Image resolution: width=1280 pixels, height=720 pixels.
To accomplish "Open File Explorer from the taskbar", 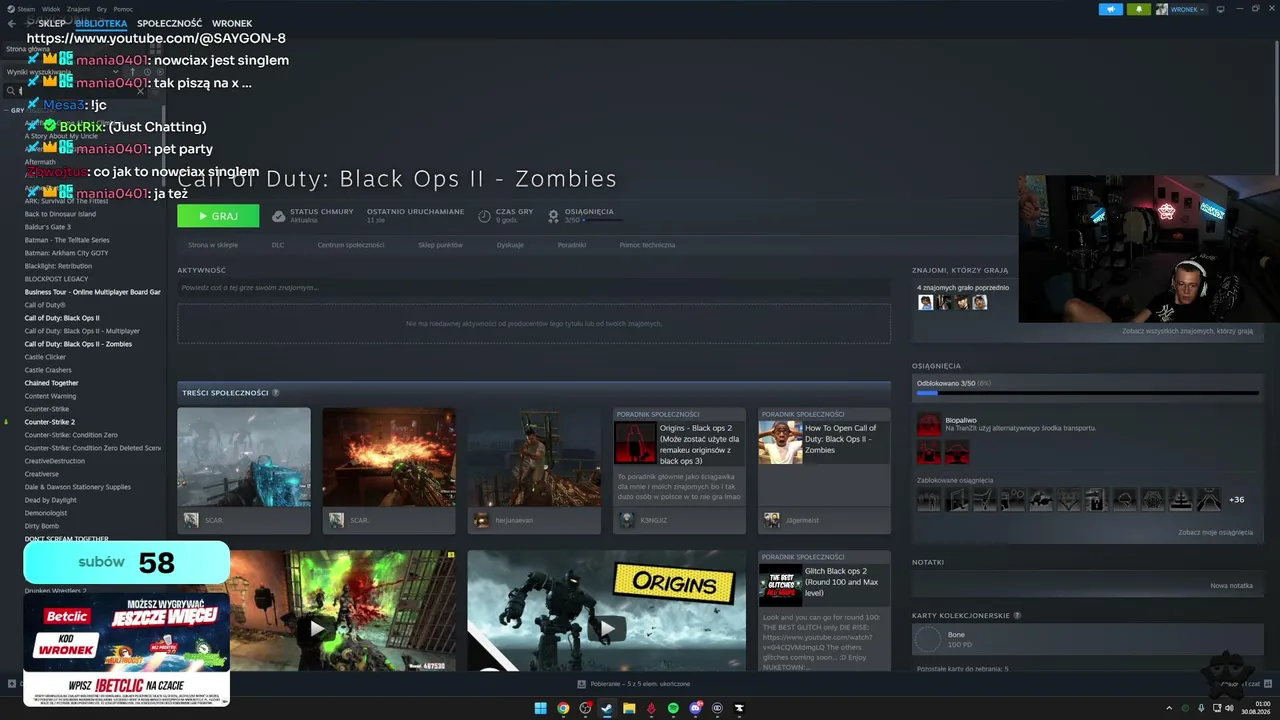I will (x=629, y=708).
